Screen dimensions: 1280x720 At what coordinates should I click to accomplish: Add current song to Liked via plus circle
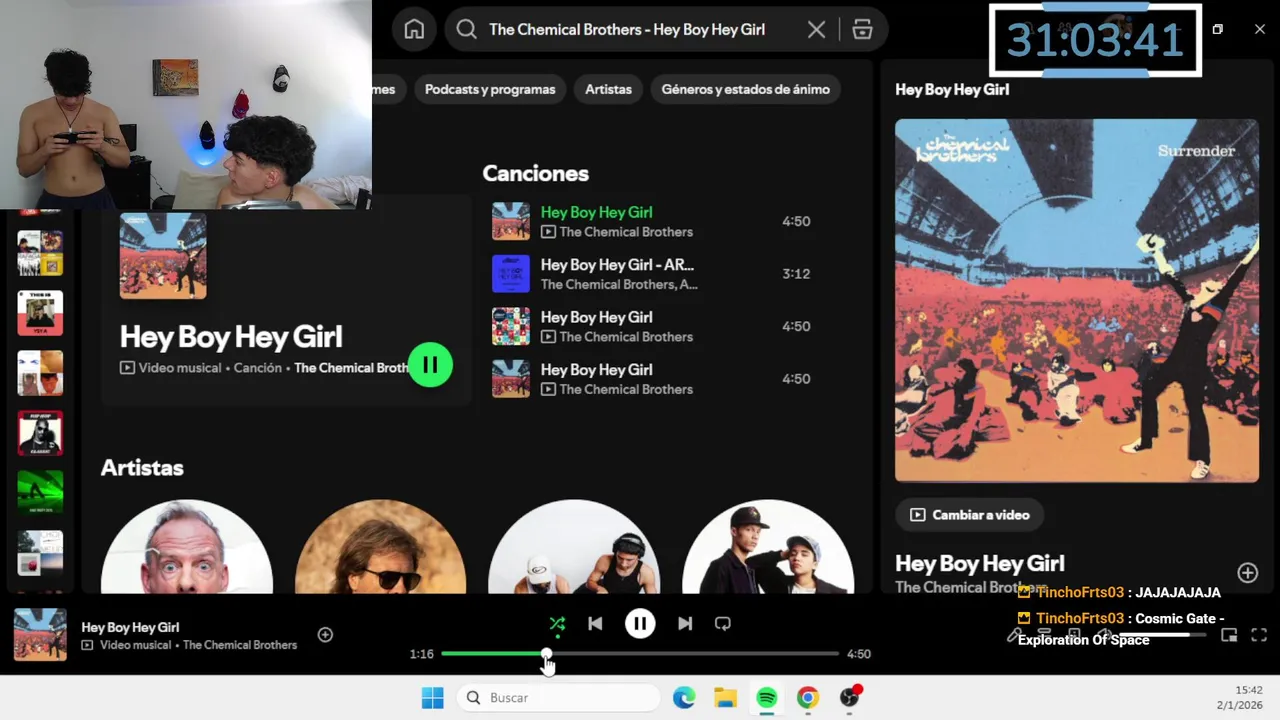pyautogui.click(x=325, y=635)
